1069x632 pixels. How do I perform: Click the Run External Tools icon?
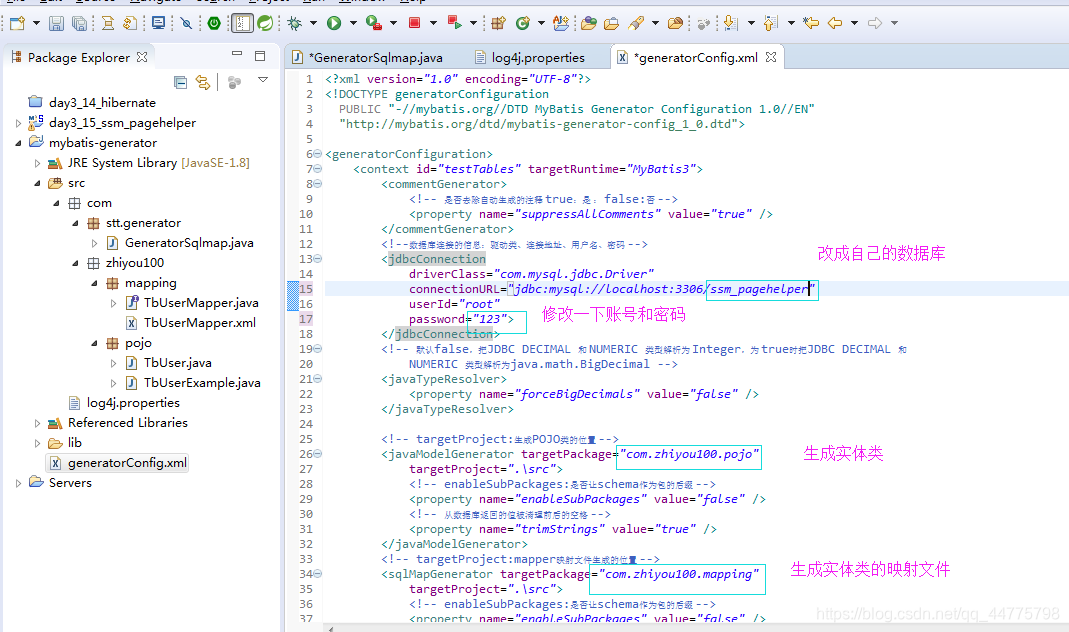374,23
